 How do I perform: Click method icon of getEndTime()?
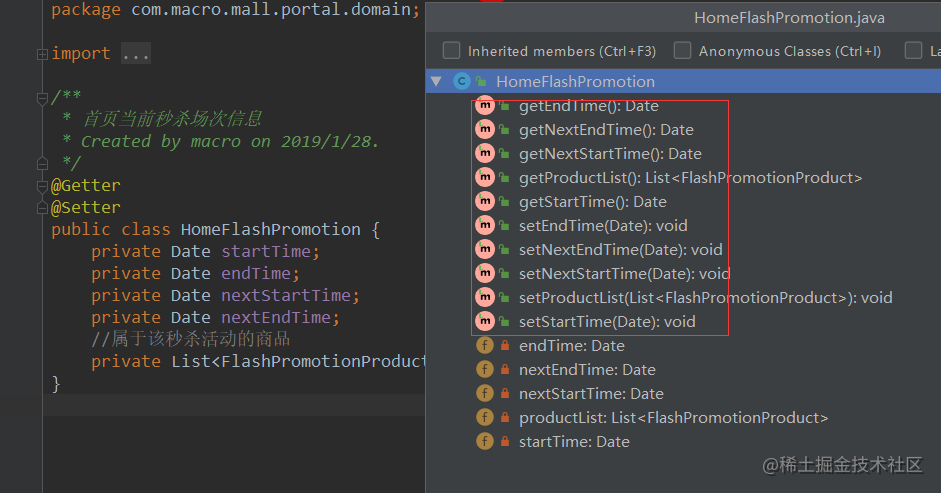[484, 106]
